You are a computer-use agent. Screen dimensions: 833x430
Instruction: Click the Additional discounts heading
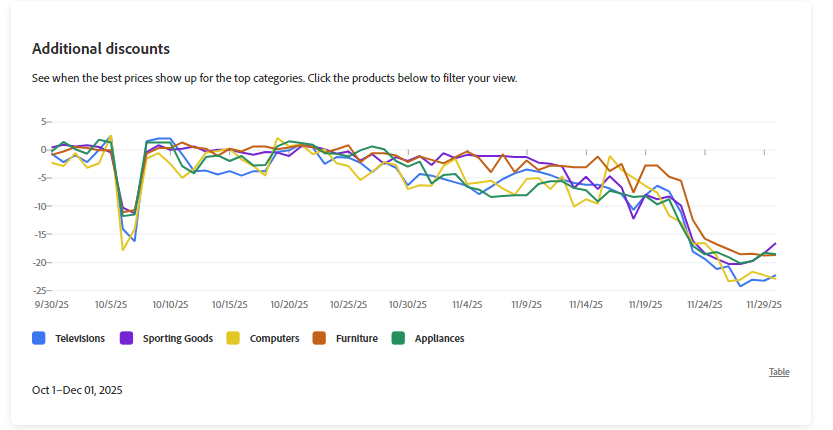pos(101,48)
